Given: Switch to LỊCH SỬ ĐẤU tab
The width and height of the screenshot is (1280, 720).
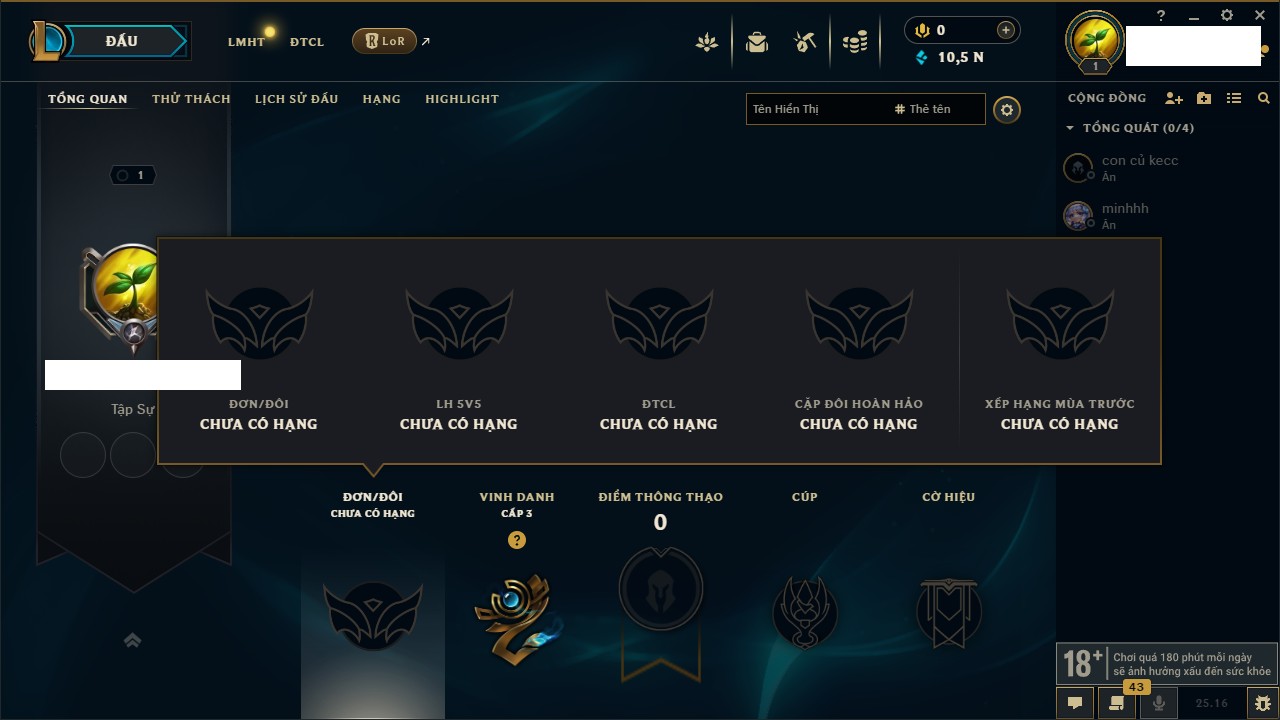Looking at the screenshot, I should 296,99.
